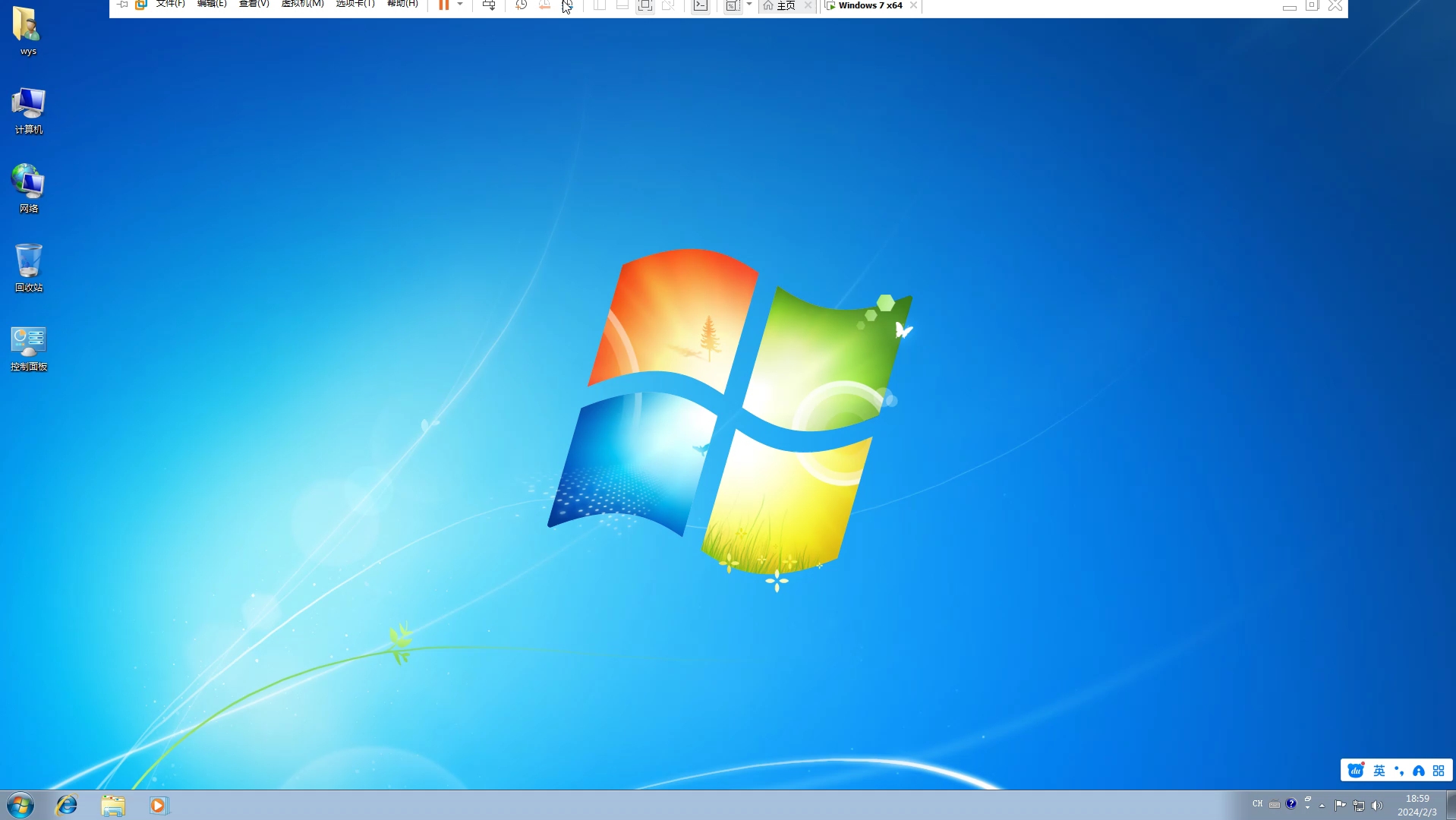Suspend the virtual machine with the pause icon

pos(444,5)
